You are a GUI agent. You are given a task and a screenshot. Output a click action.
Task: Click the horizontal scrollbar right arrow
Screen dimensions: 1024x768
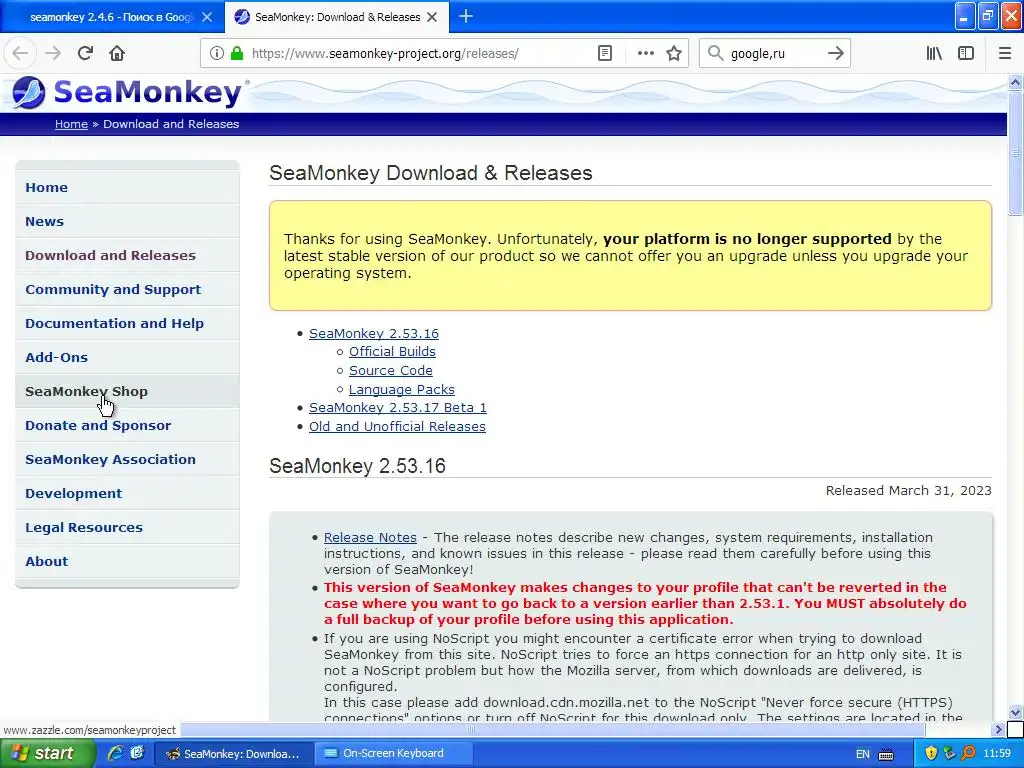(998, 729)
